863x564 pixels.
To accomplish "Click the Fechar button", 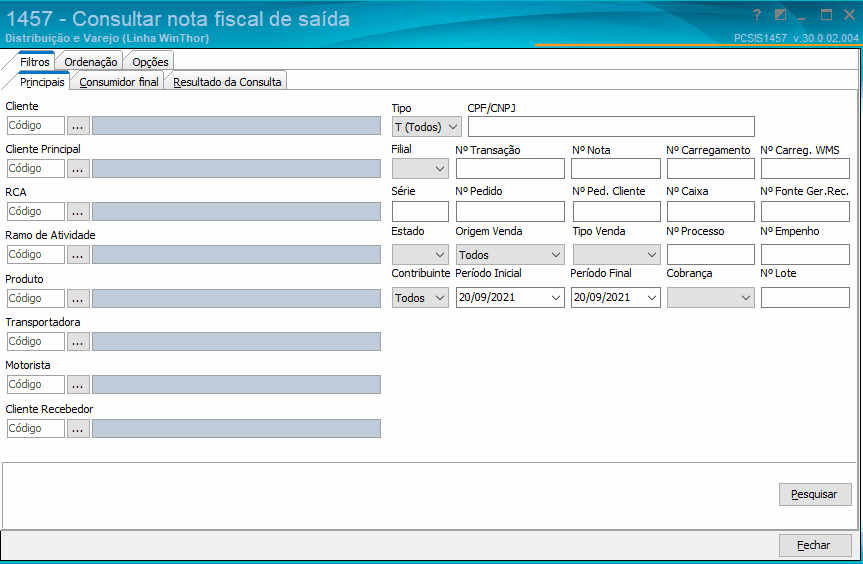I will 815,545.
